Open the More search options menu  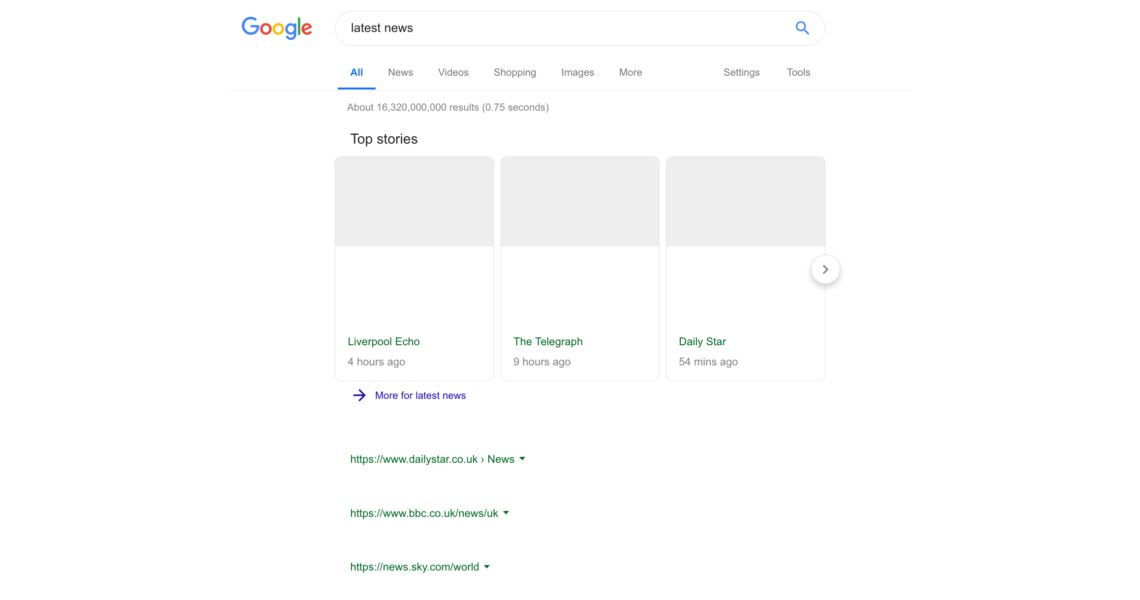[630, 72]
